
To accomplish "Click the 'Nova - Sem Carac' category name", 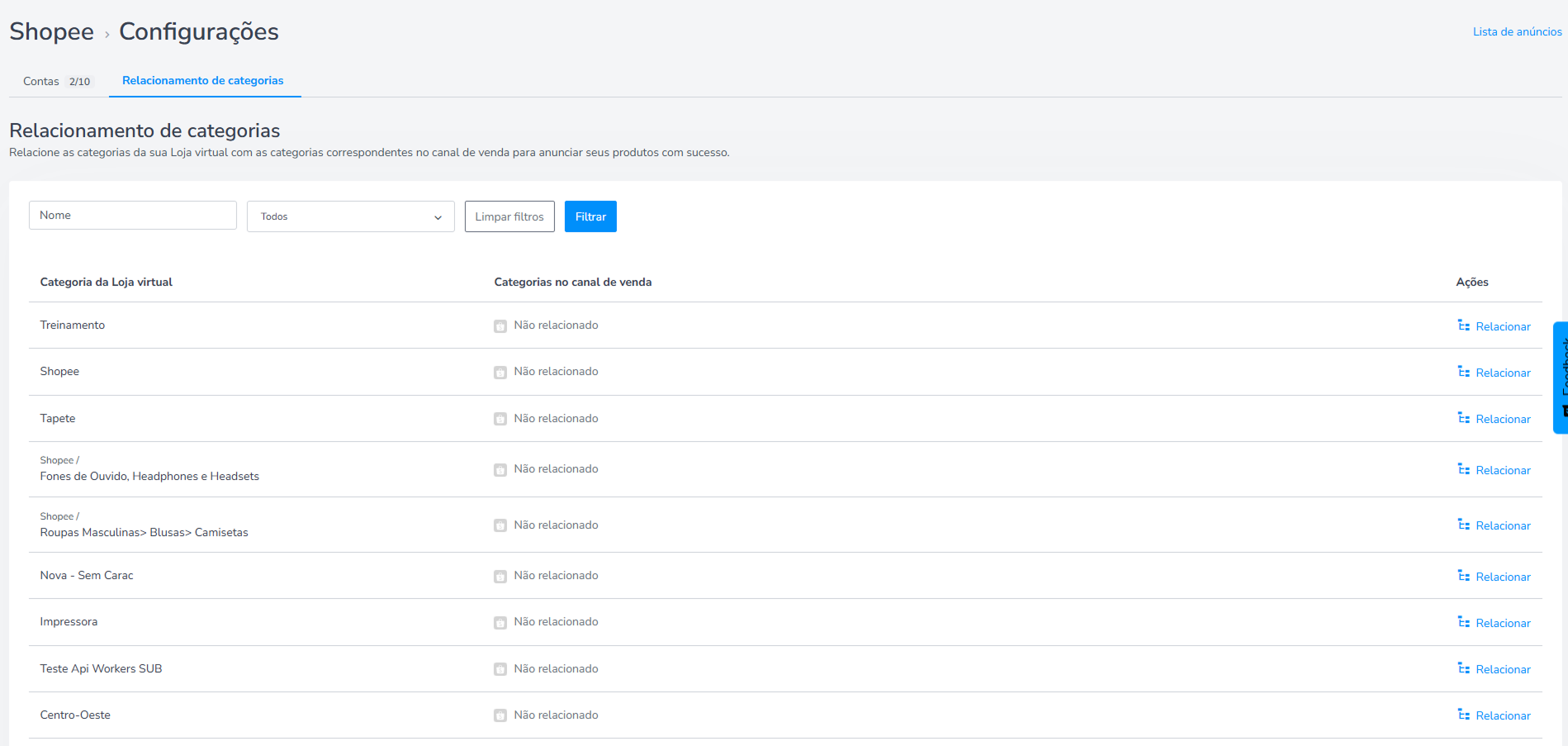I will coord(87,575).
